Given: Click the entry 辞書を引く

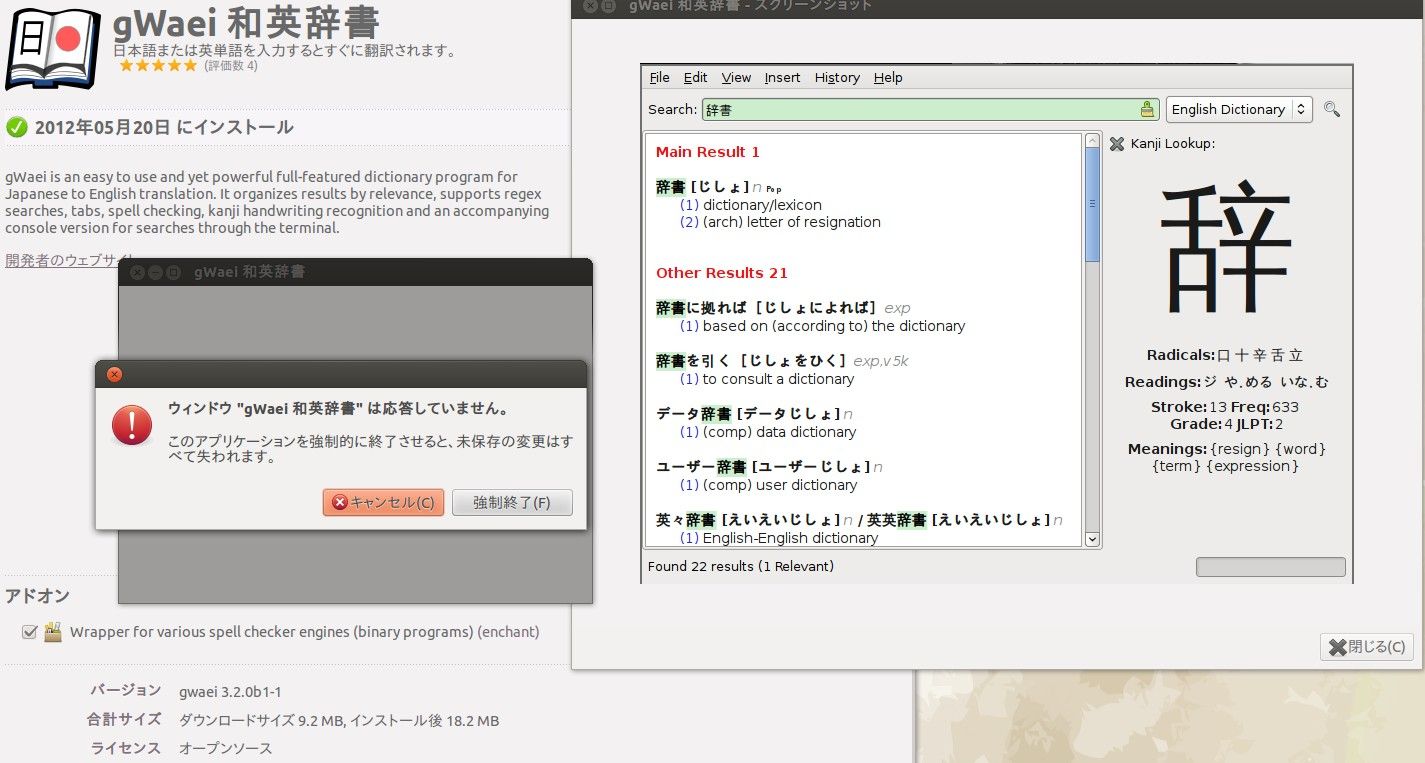Looking at the screenshot, I should pyautogui.click(x=751, y=361).
